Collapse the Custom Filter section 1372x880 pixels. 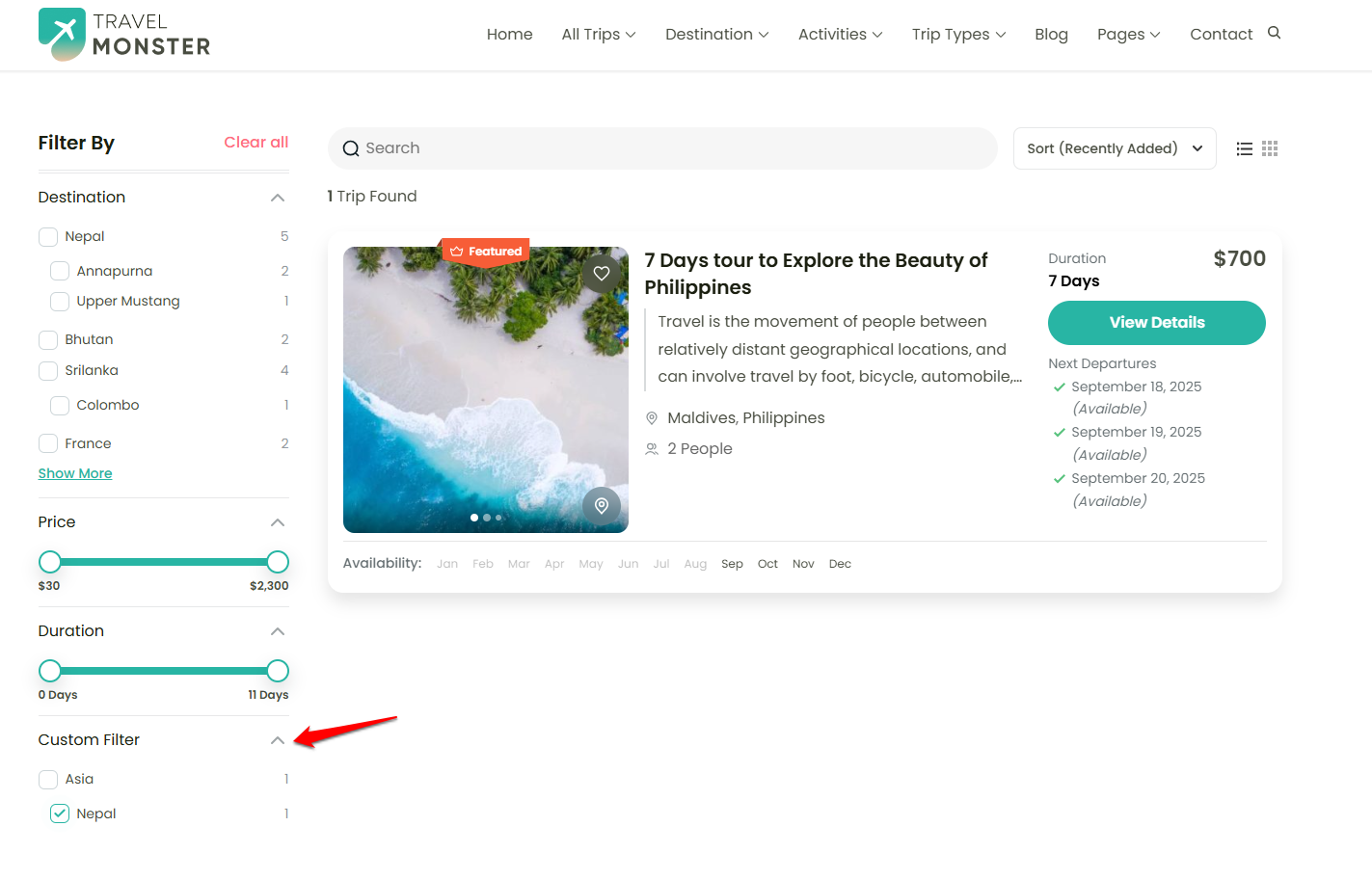(277, 740)
